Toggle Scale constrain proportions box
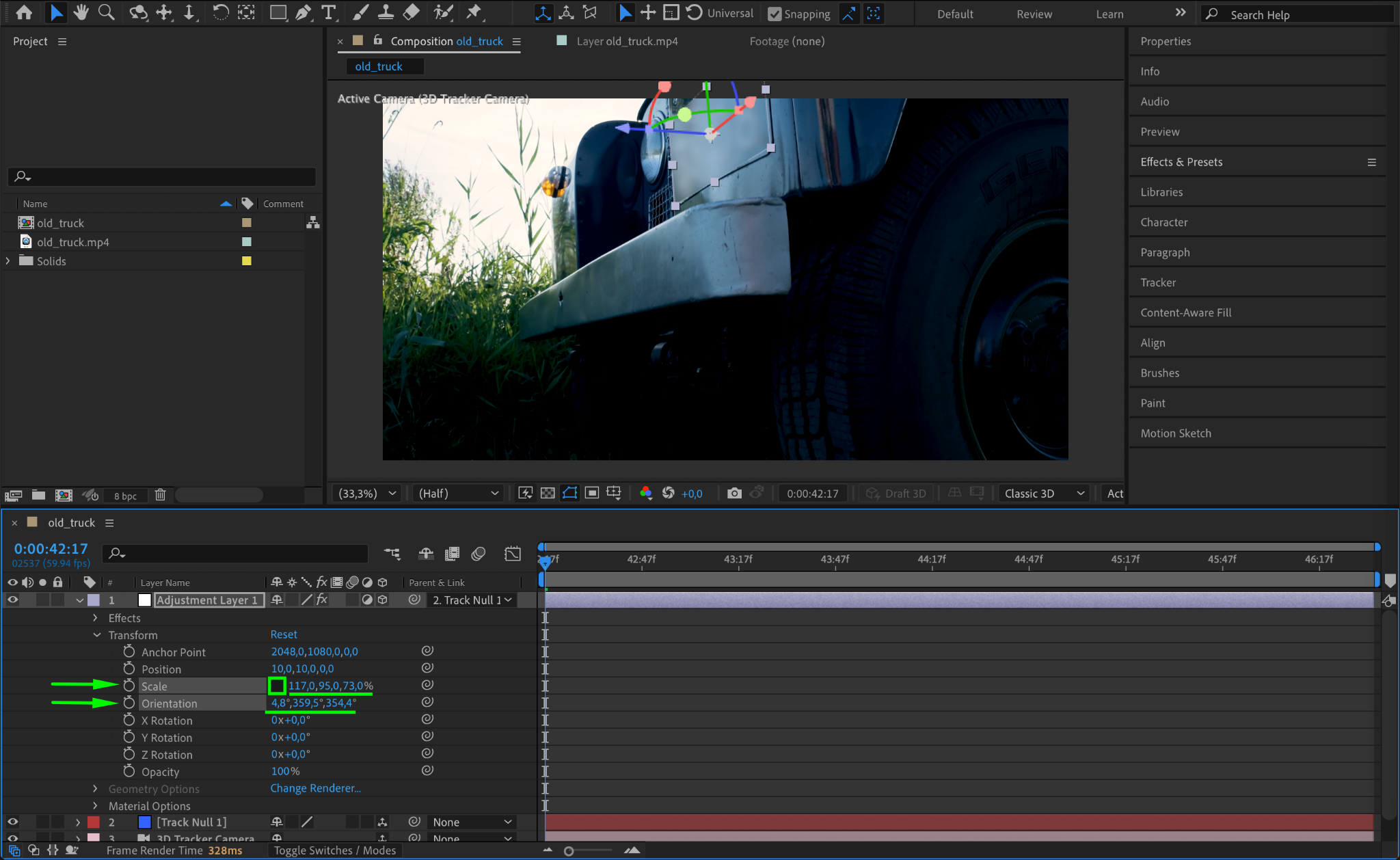This screenshot has height=860, width=1400. tap(277, 686)
